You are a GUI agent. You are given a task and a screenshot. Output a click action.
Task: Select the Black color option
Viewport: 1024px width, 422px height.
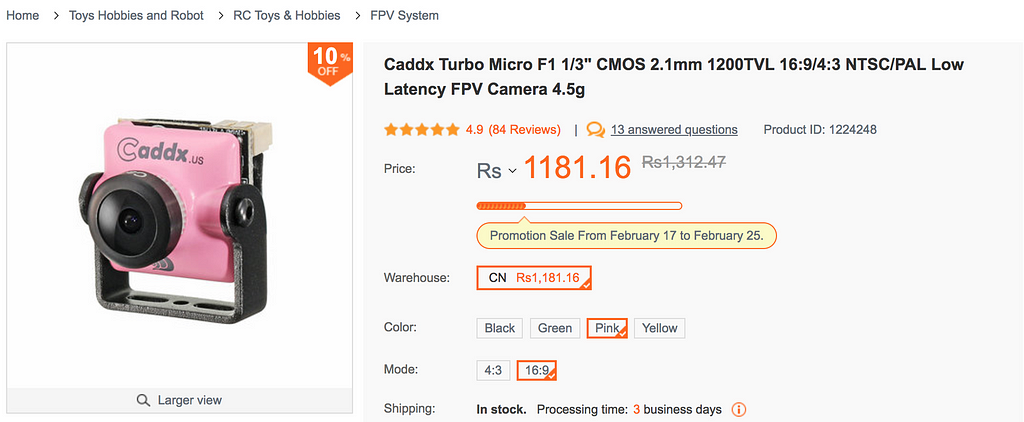click(x=500, y=328)
